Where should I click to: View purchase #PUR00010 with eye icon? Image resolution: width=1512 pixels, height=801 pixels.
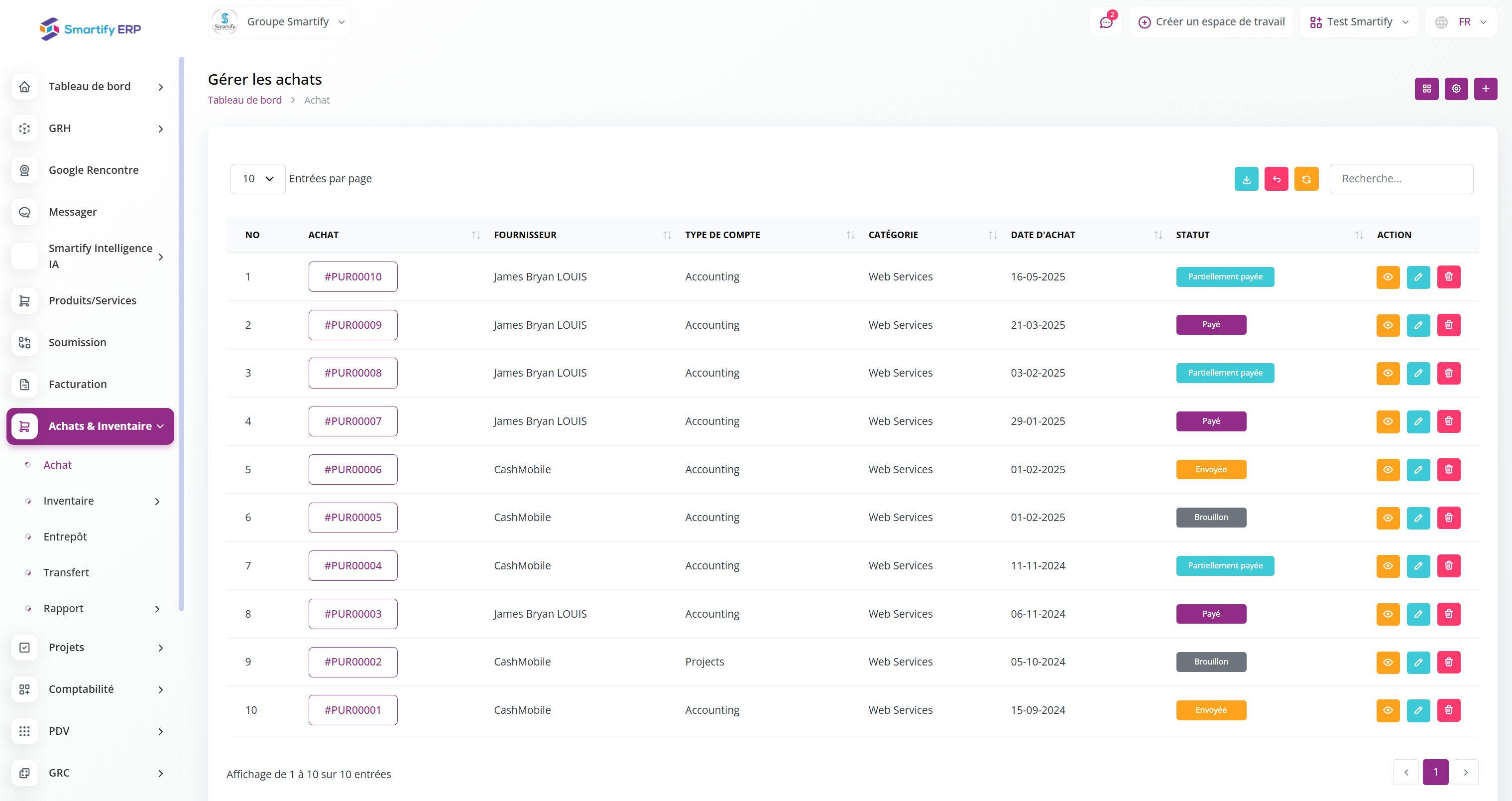(1388, 276)
